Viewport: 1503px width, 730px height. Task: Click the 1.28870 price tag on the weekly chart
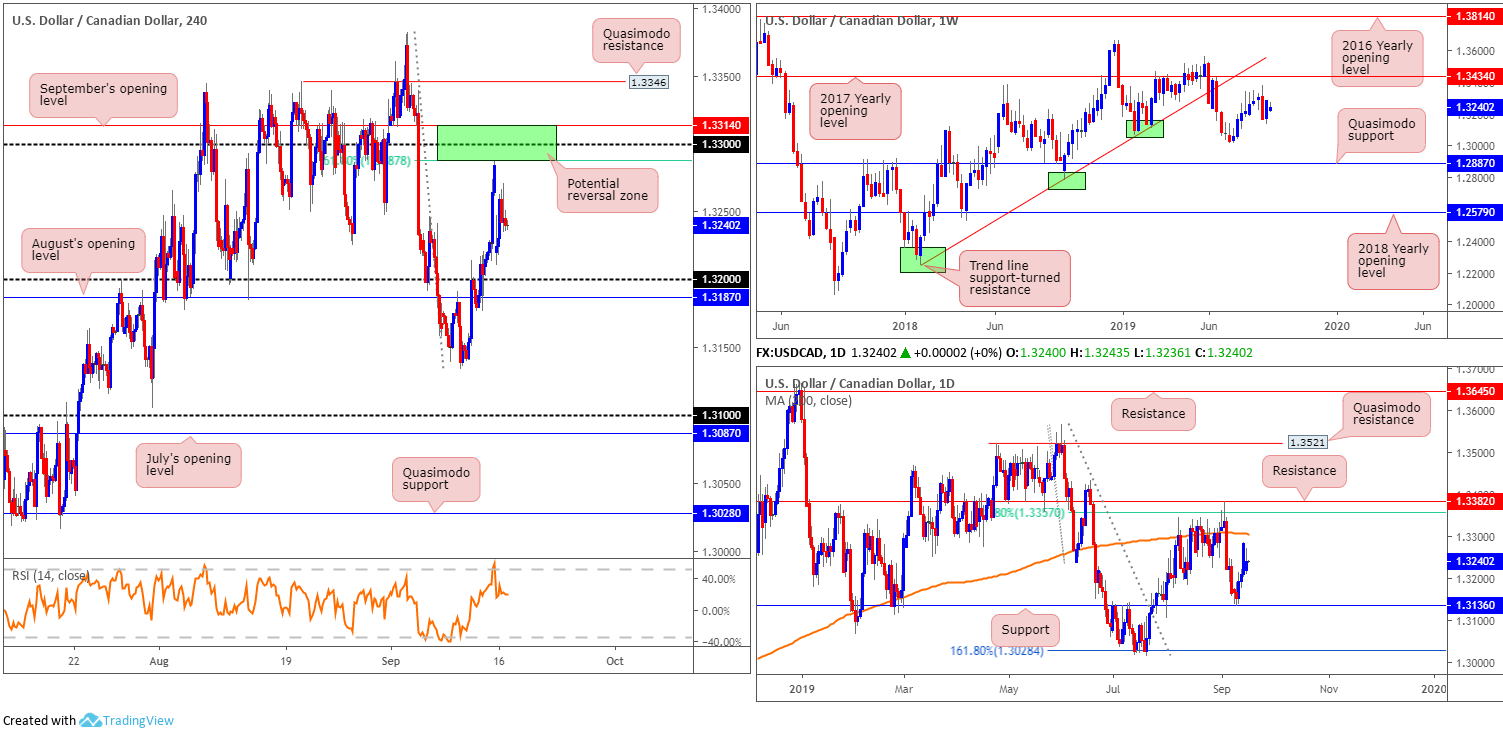pos(1475,162)
